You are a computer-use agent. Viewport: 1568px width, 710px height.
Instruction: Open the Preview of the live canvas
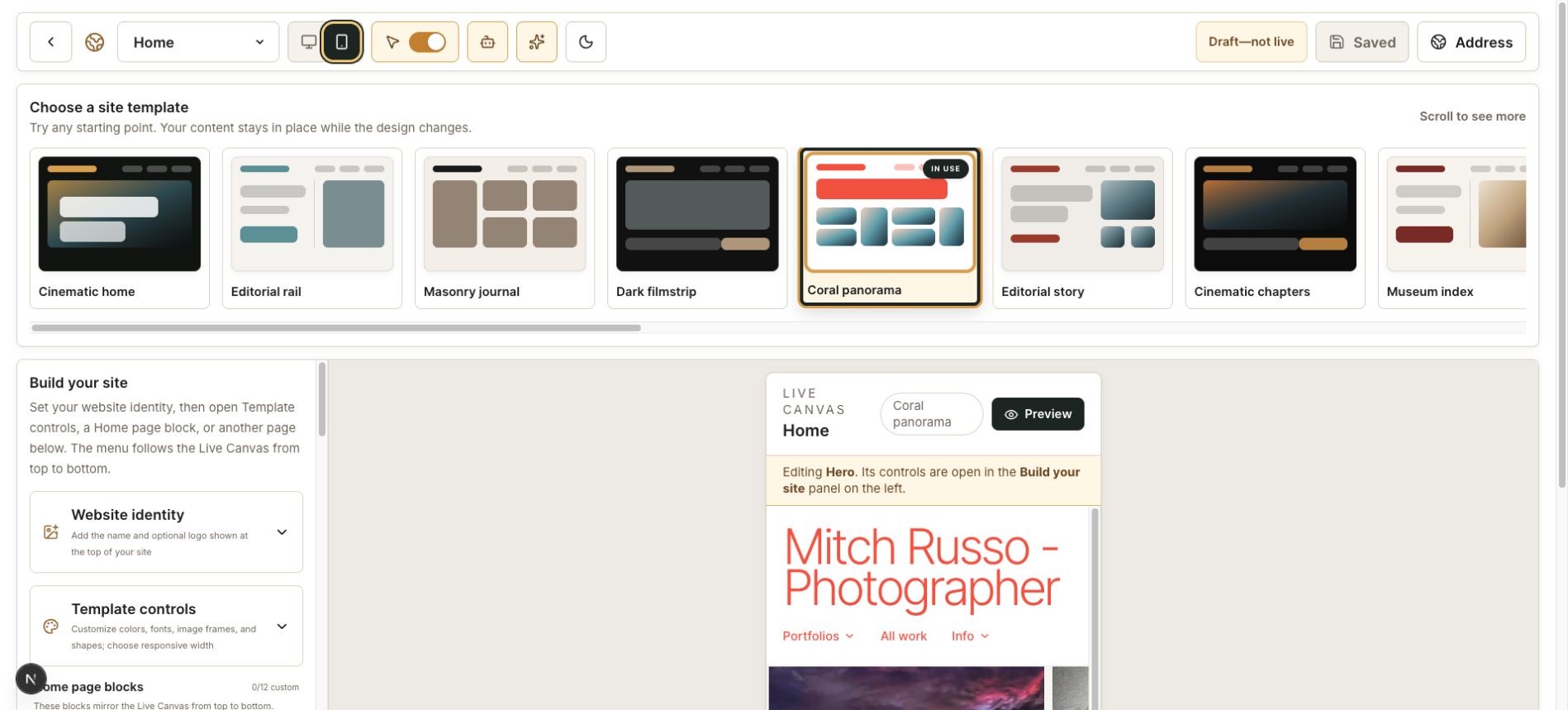click(1038, 414)
